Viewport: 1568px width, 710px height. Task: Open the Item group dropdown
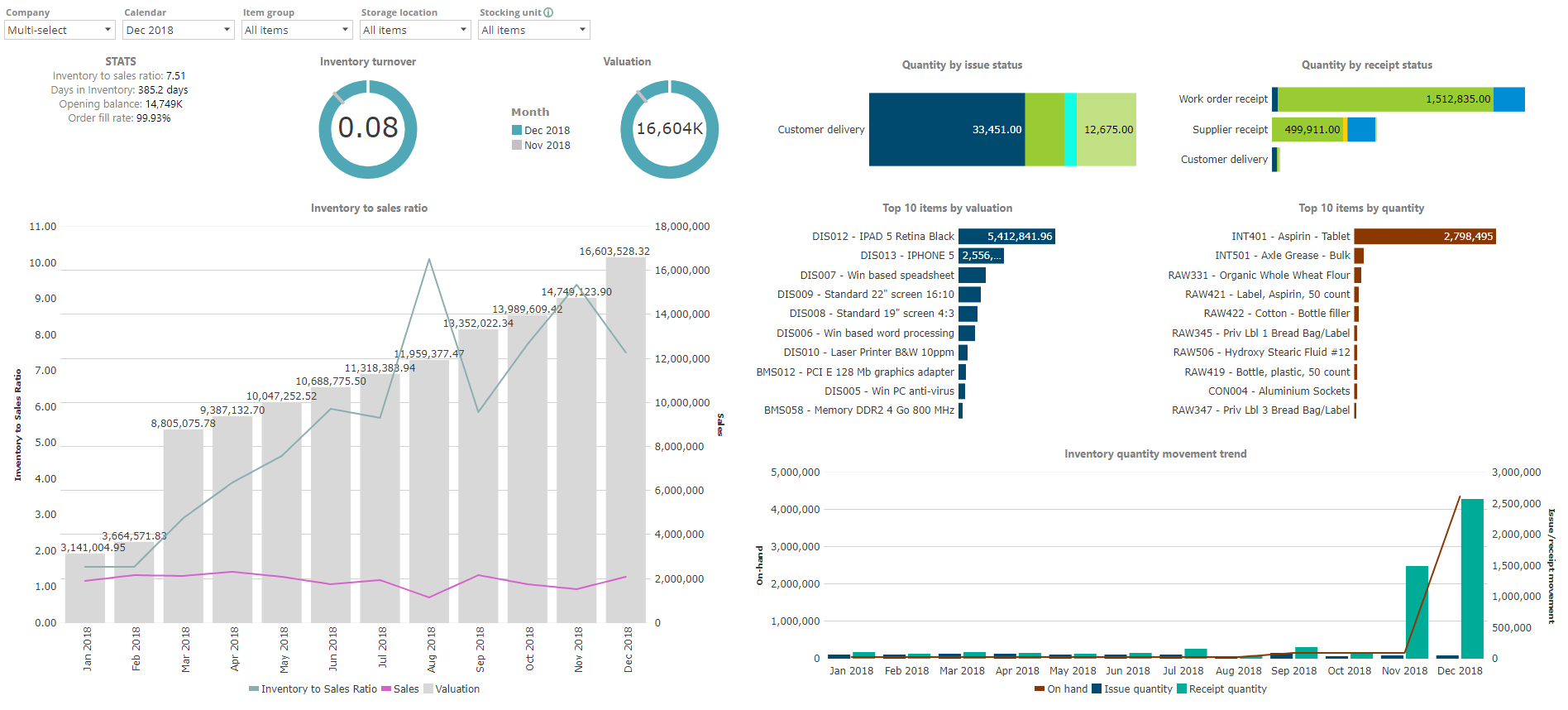pyautogui.click(x=297, y=30)
